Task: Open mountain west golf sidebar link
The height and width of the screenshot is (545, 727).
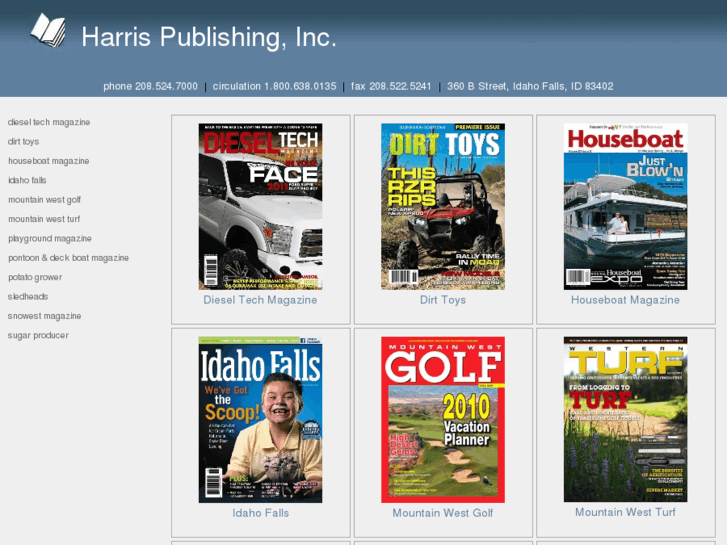Action: 45,199
